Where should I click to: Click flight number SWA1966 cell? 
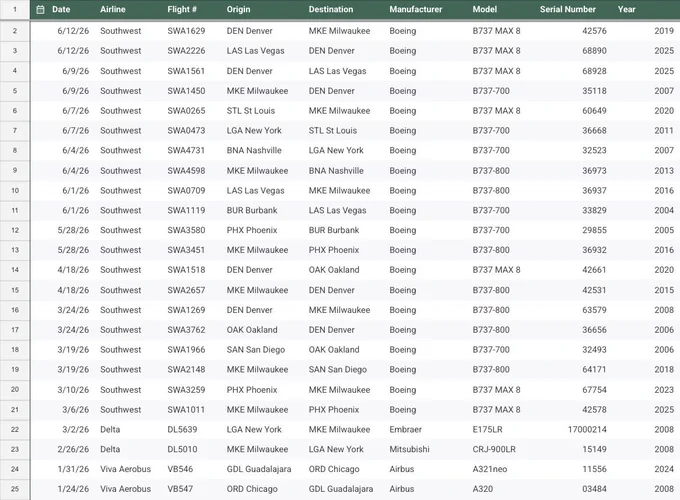pos(186,350)
